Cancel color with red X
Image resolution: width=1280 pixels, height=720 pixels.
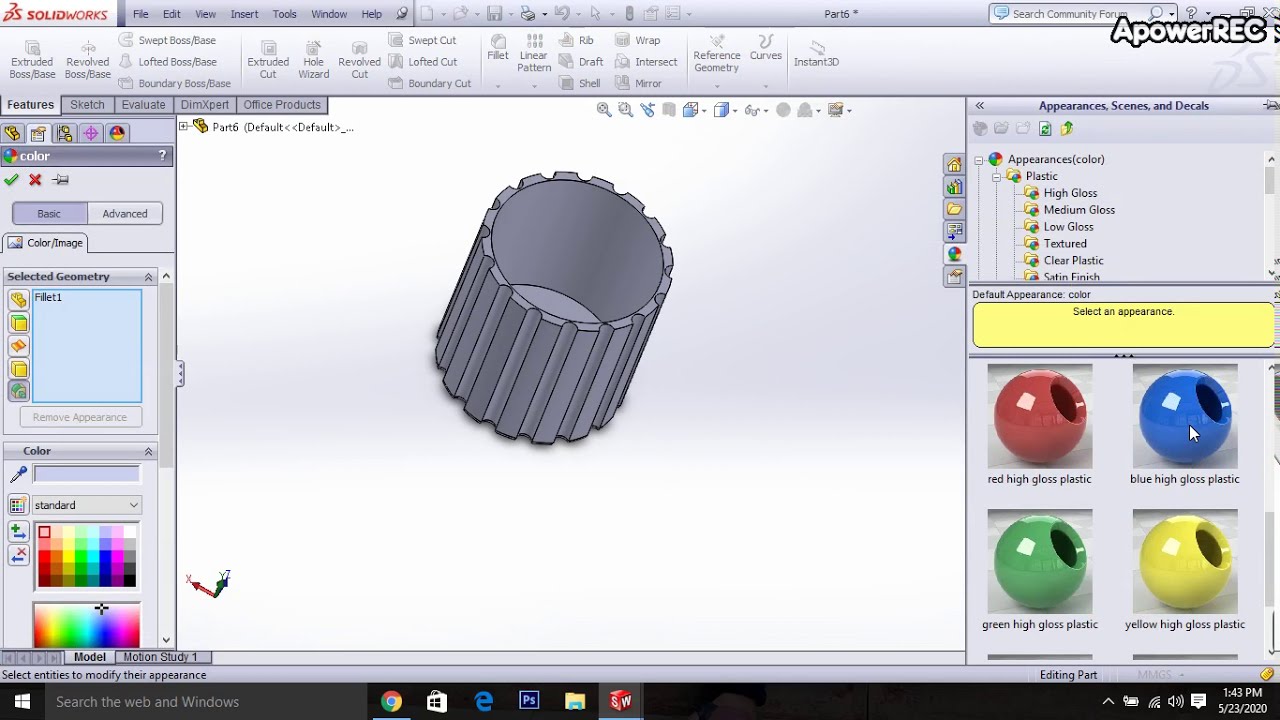[35, 180]
